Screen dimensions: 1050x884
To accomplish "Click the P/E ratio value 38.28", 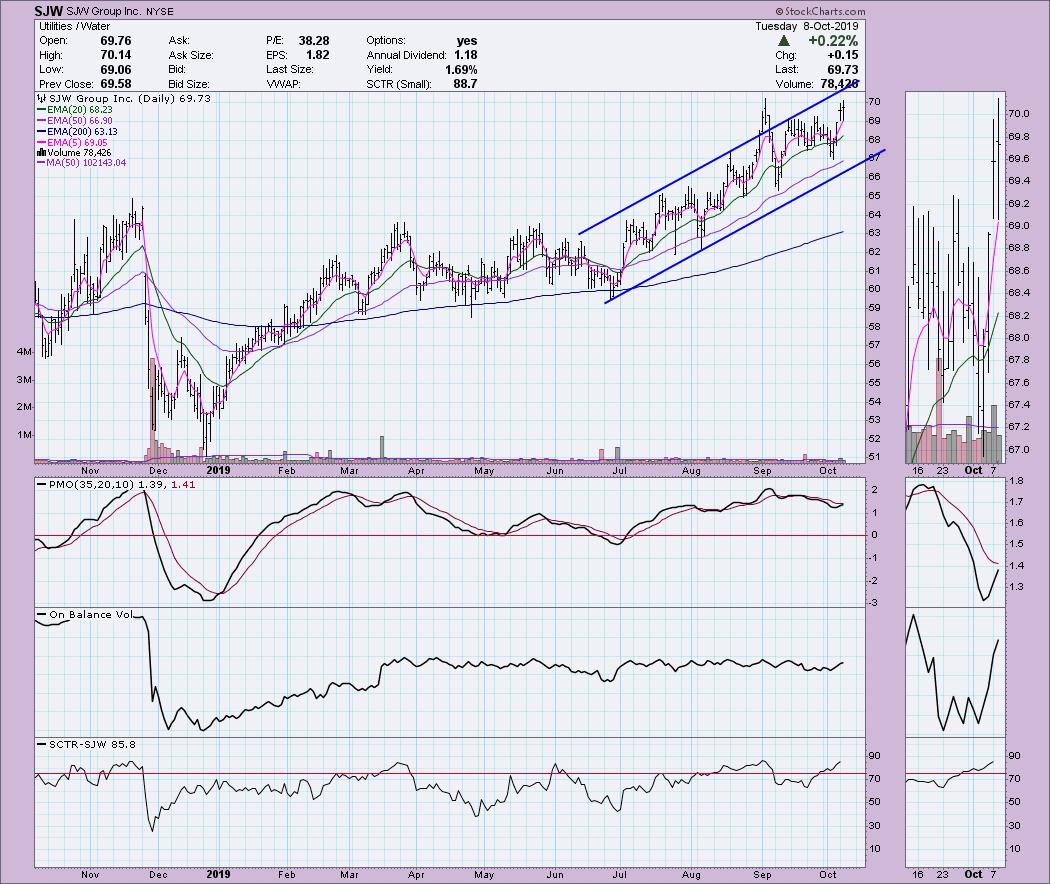I will point(313,41).
